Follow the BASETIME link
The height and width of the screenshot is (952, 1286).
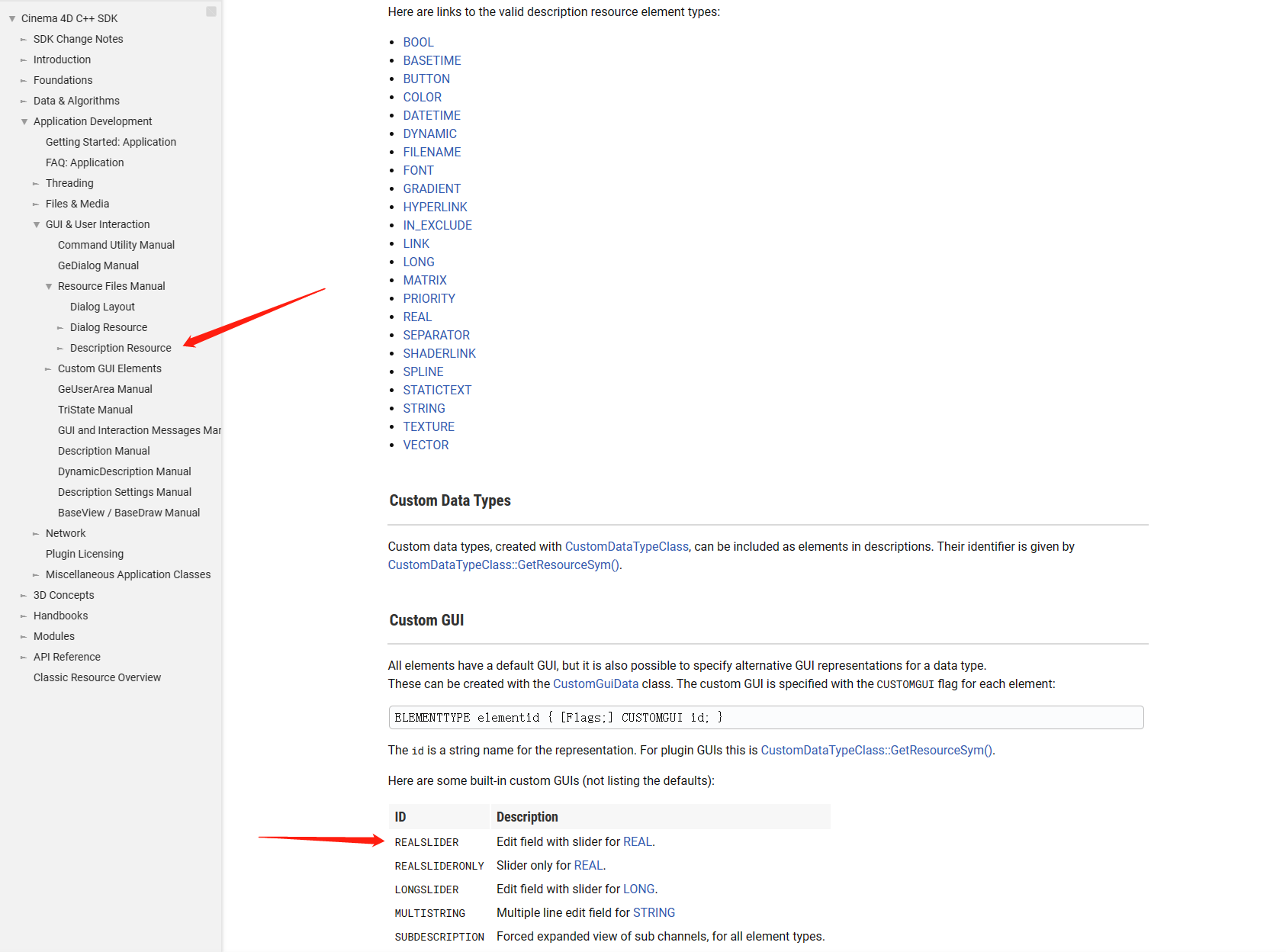coord(432,60)
